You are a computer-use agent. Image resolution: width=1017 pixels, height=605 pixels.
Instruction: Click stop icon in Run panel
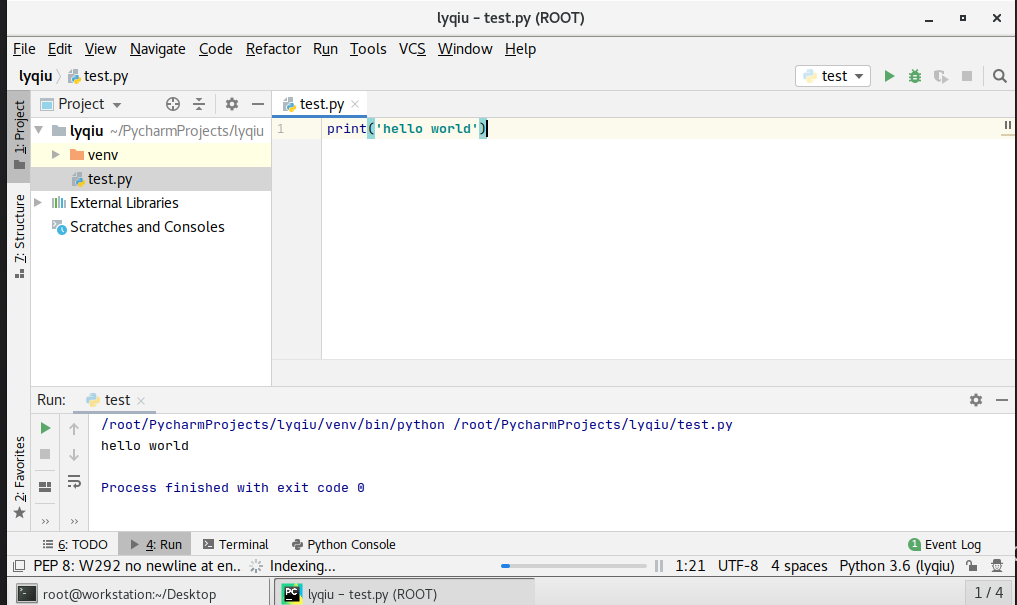(x=45, y=454)
